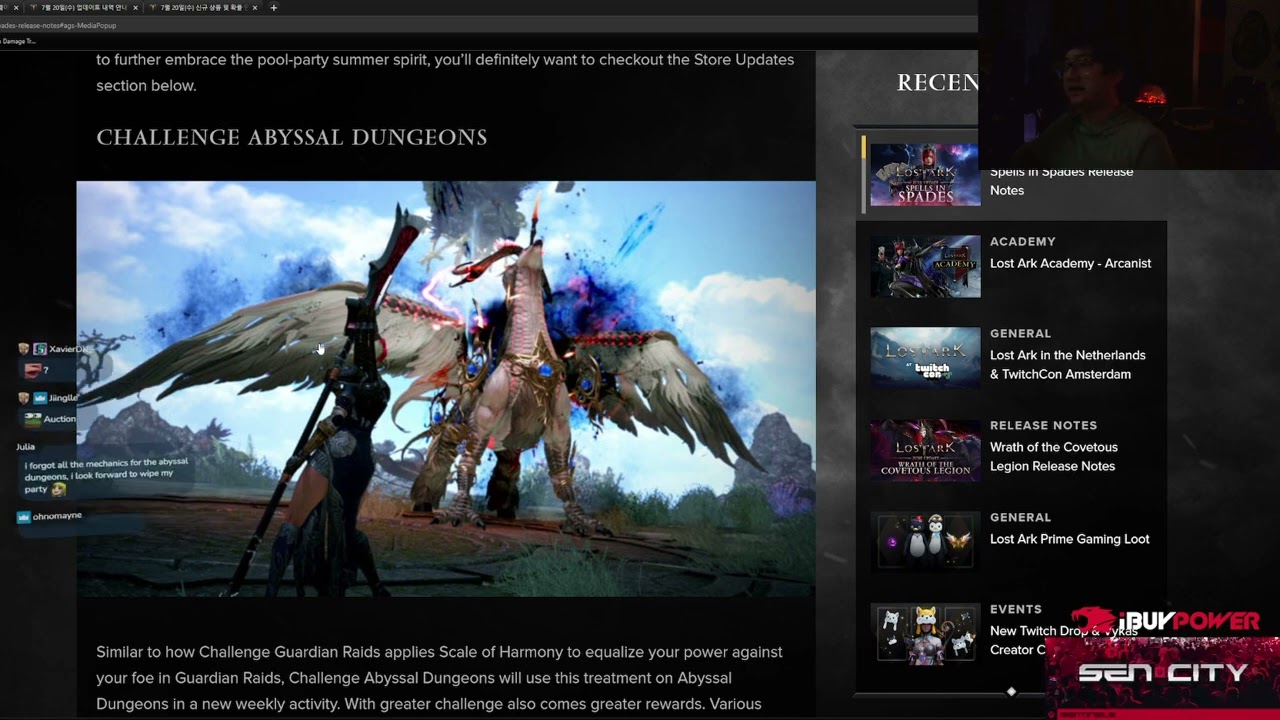Open Lost Ark in the Netherlands & TwitchCon Amsterdam

(x=1068, y=365)
